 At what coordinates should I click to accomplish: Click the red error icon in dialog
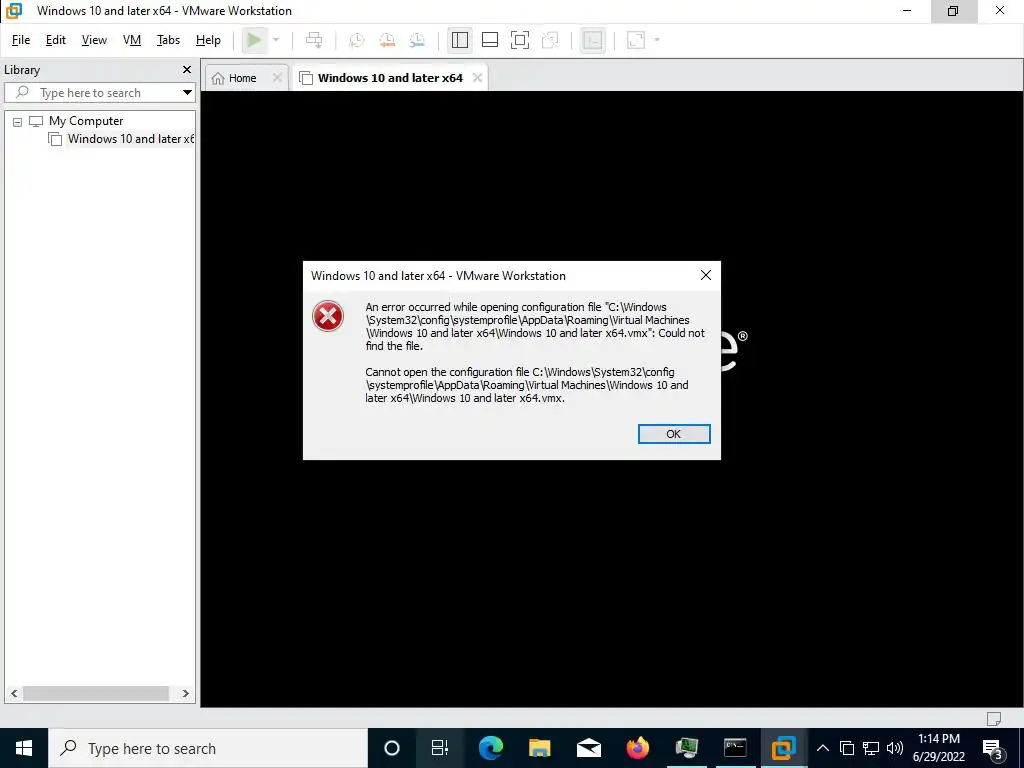(x=328, y=316)
